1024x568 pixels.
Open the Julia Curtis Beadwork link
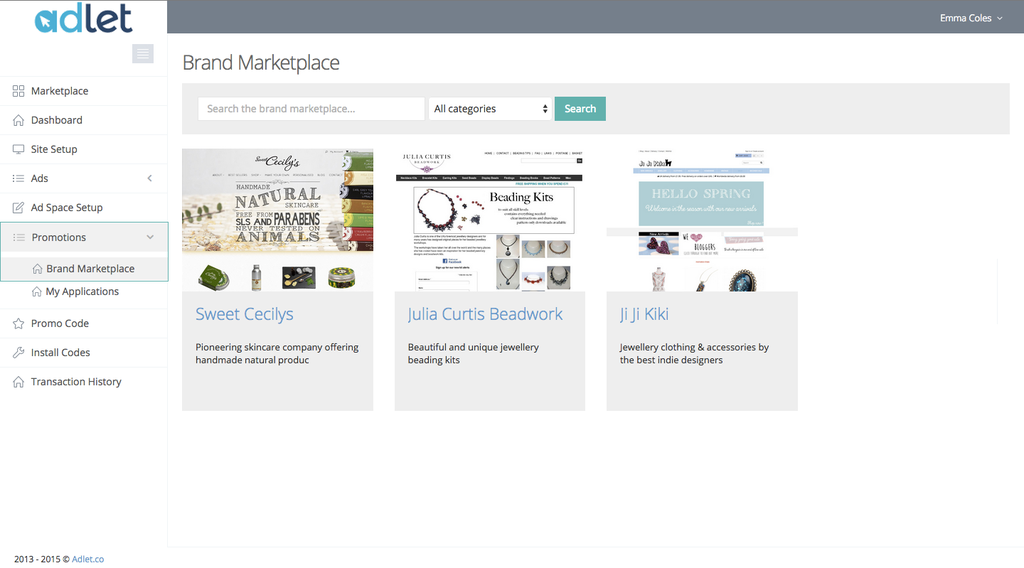tap(485, 314)
